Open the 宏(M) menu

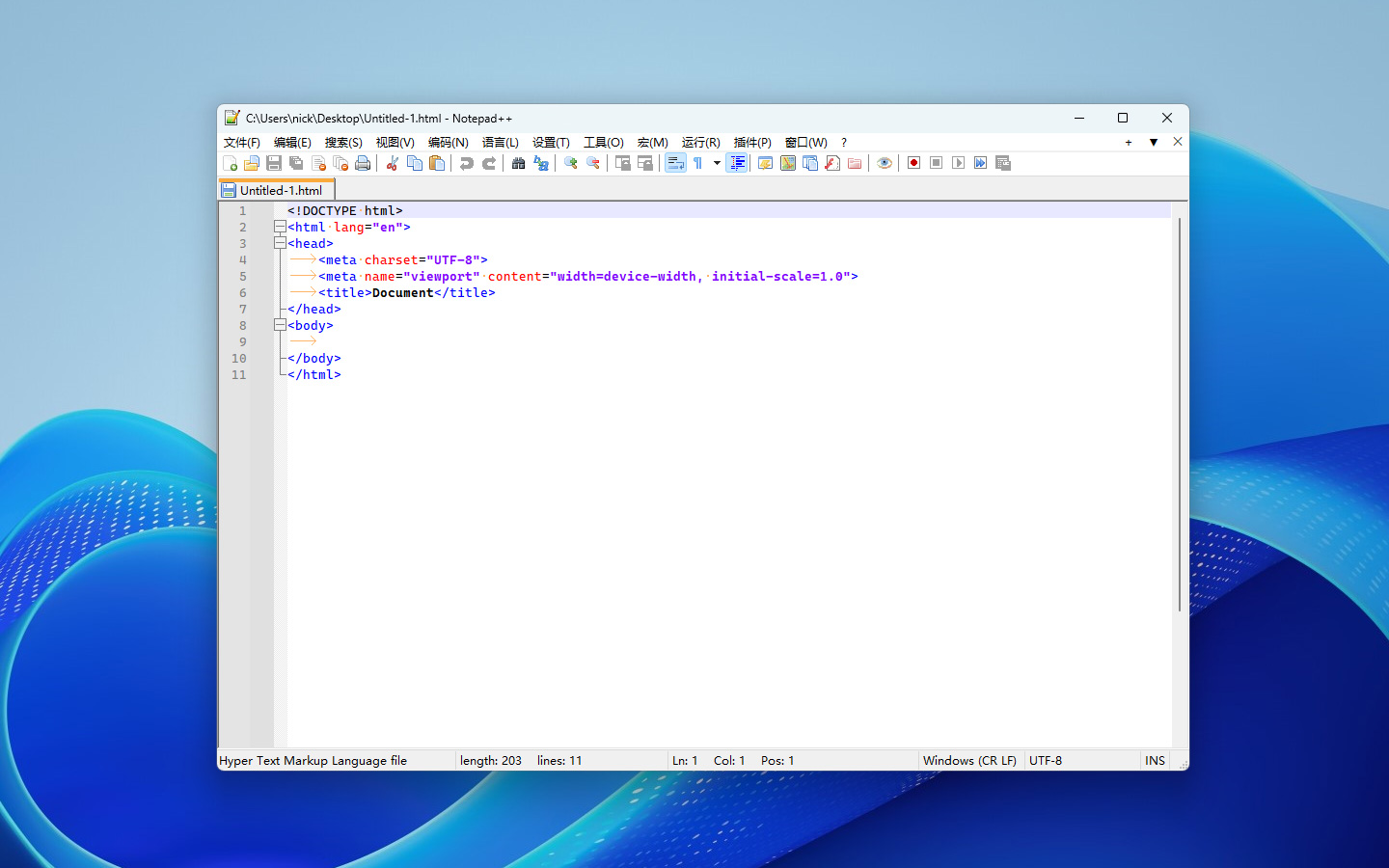coord(653,142)
